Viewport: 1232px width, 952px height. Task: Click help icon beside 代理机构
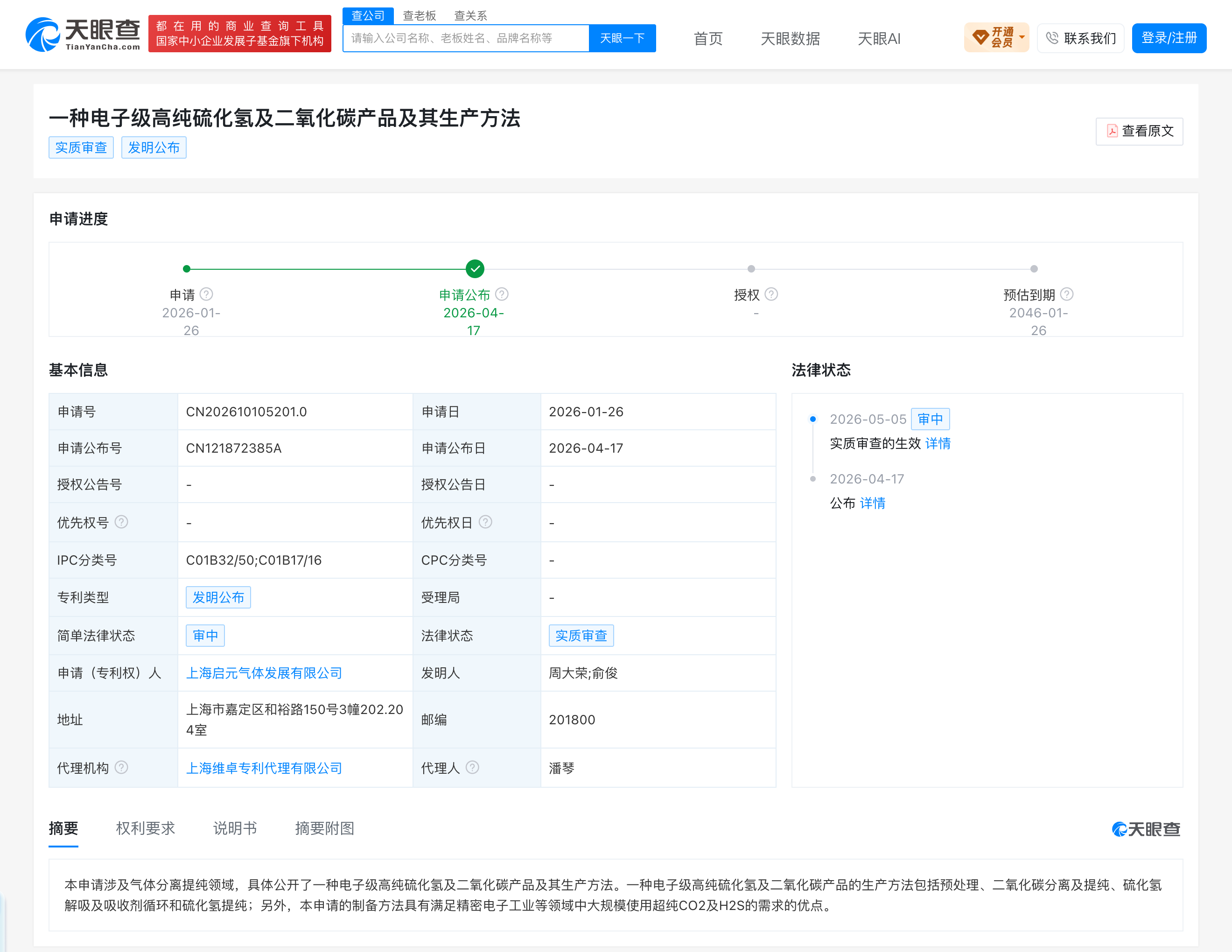click(121, 768)
